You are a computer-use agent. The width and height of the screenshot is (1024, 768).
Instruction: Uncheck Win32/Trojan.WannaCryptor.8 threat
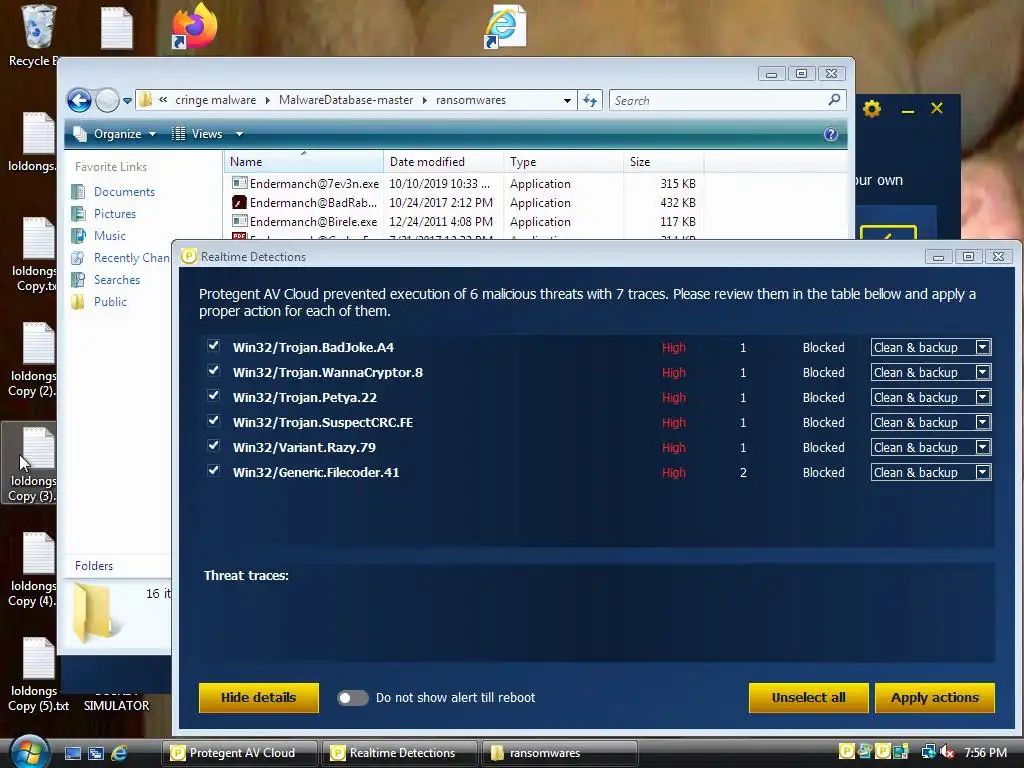[214, 370]
